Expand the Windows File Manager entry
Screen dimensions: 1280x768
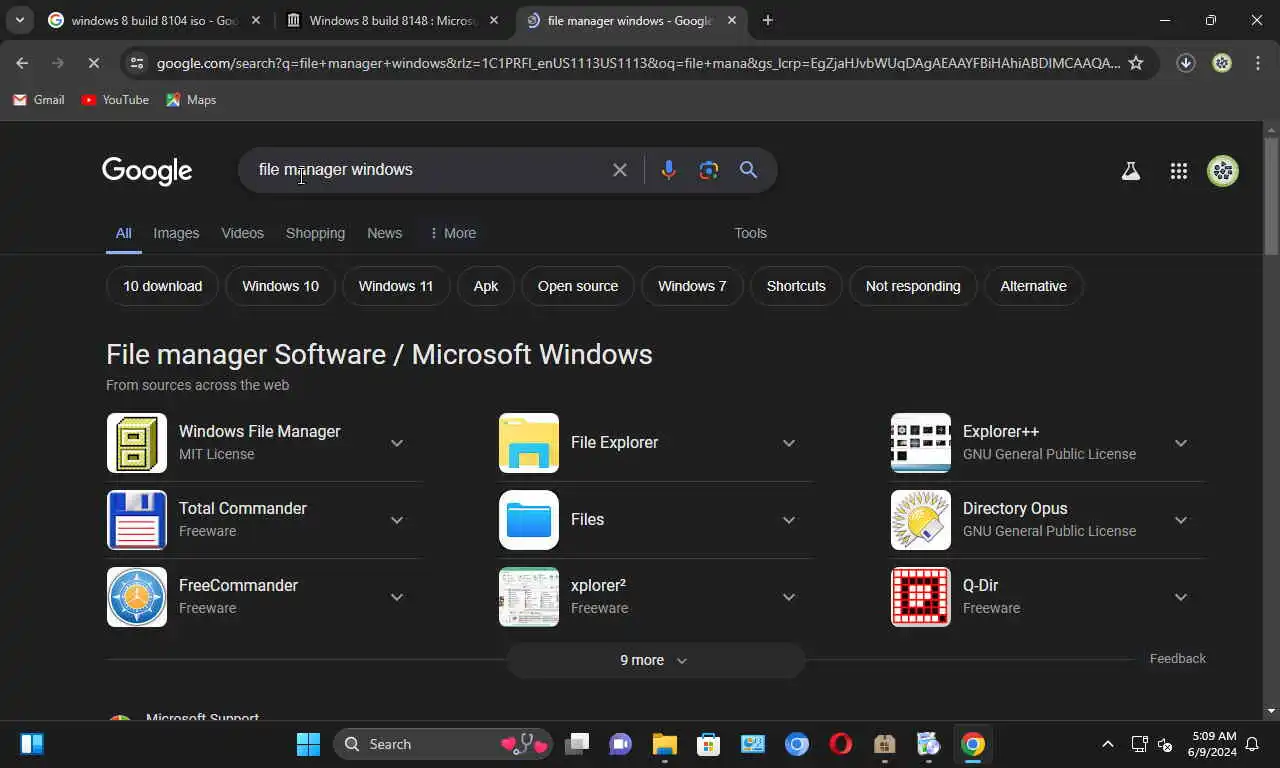click(x=397, y=443)
